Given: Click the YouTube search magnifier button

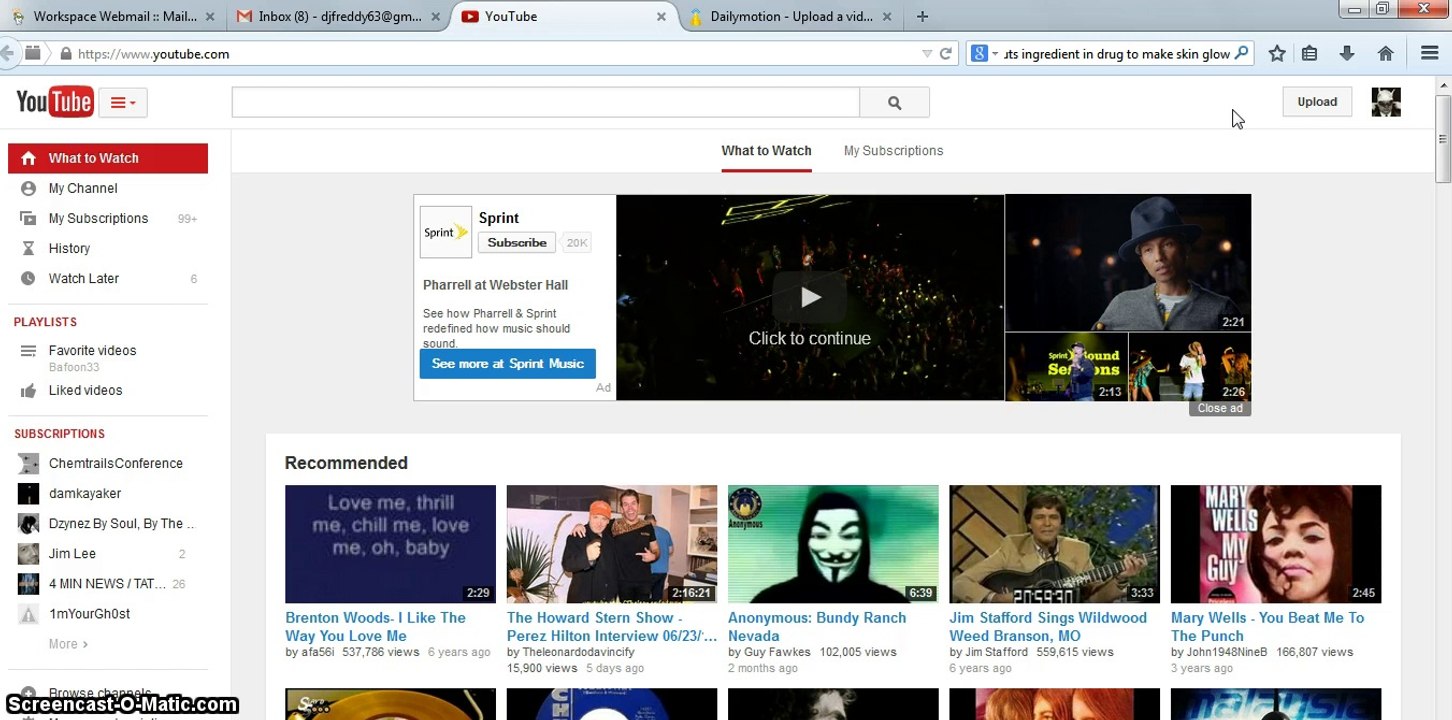Looking at the screenshot, I should 894,102.
